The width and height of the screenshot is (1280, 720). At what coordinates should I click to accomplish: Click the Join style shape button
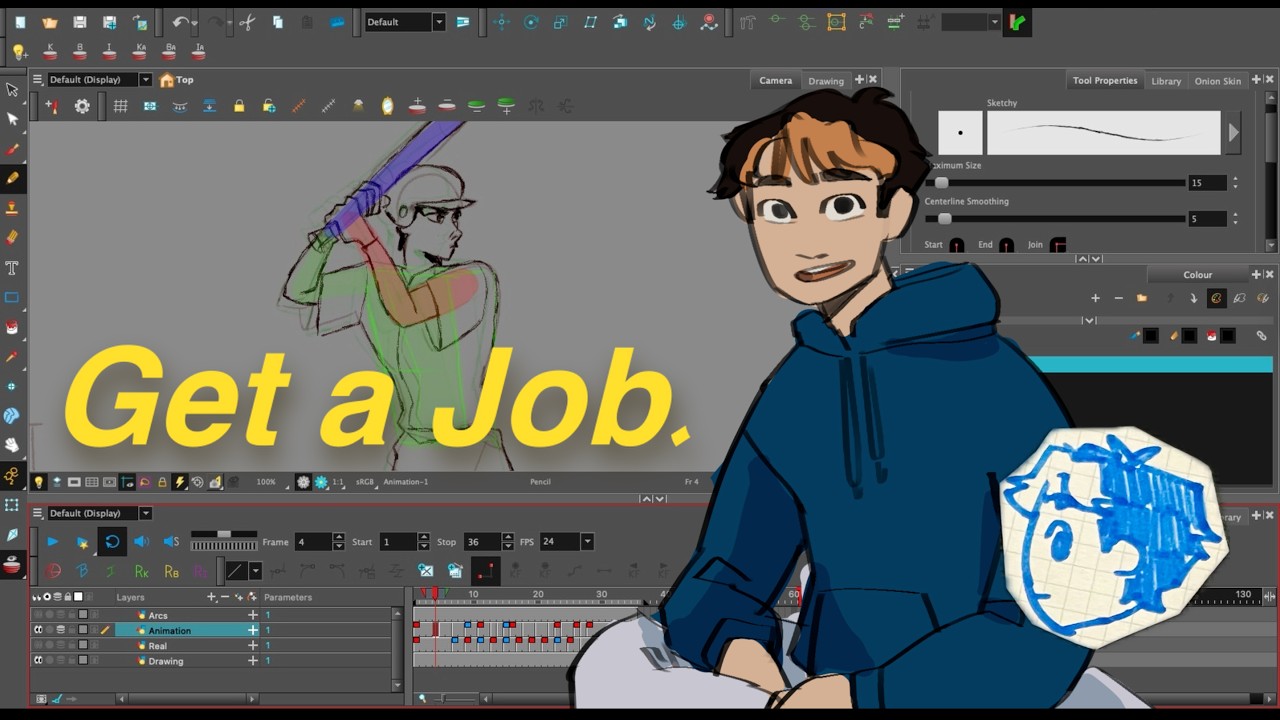(x=1058, y=245)
